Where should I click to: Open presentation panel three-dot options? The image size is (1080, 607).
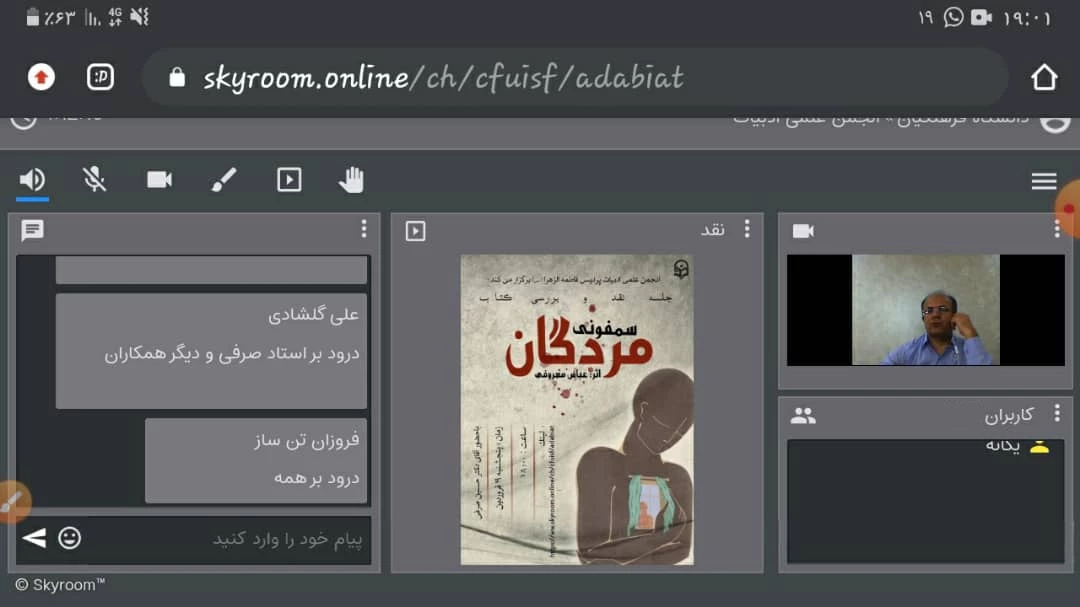746,230
